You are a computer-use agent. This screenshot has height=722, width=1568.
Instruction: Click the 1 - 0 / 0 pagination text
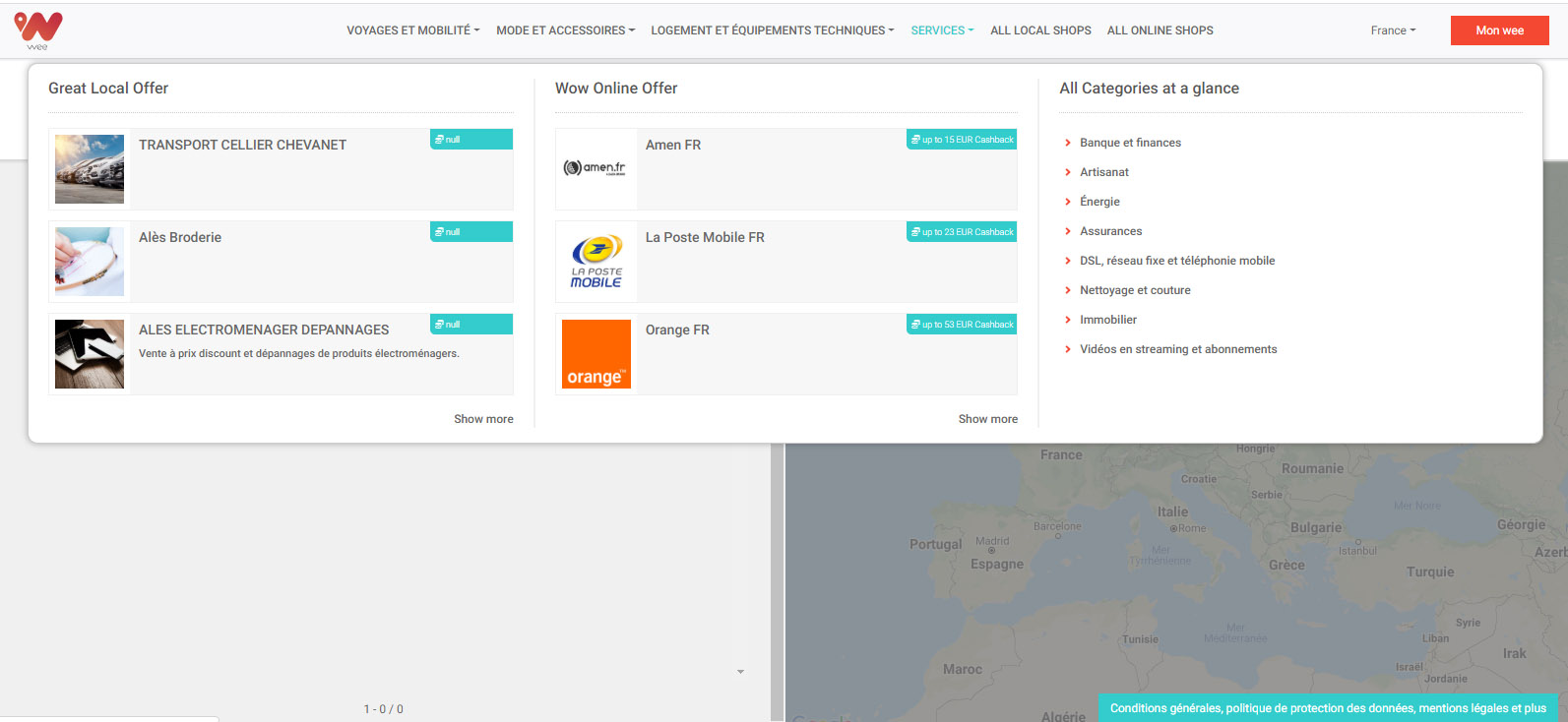tap(384, 709)
